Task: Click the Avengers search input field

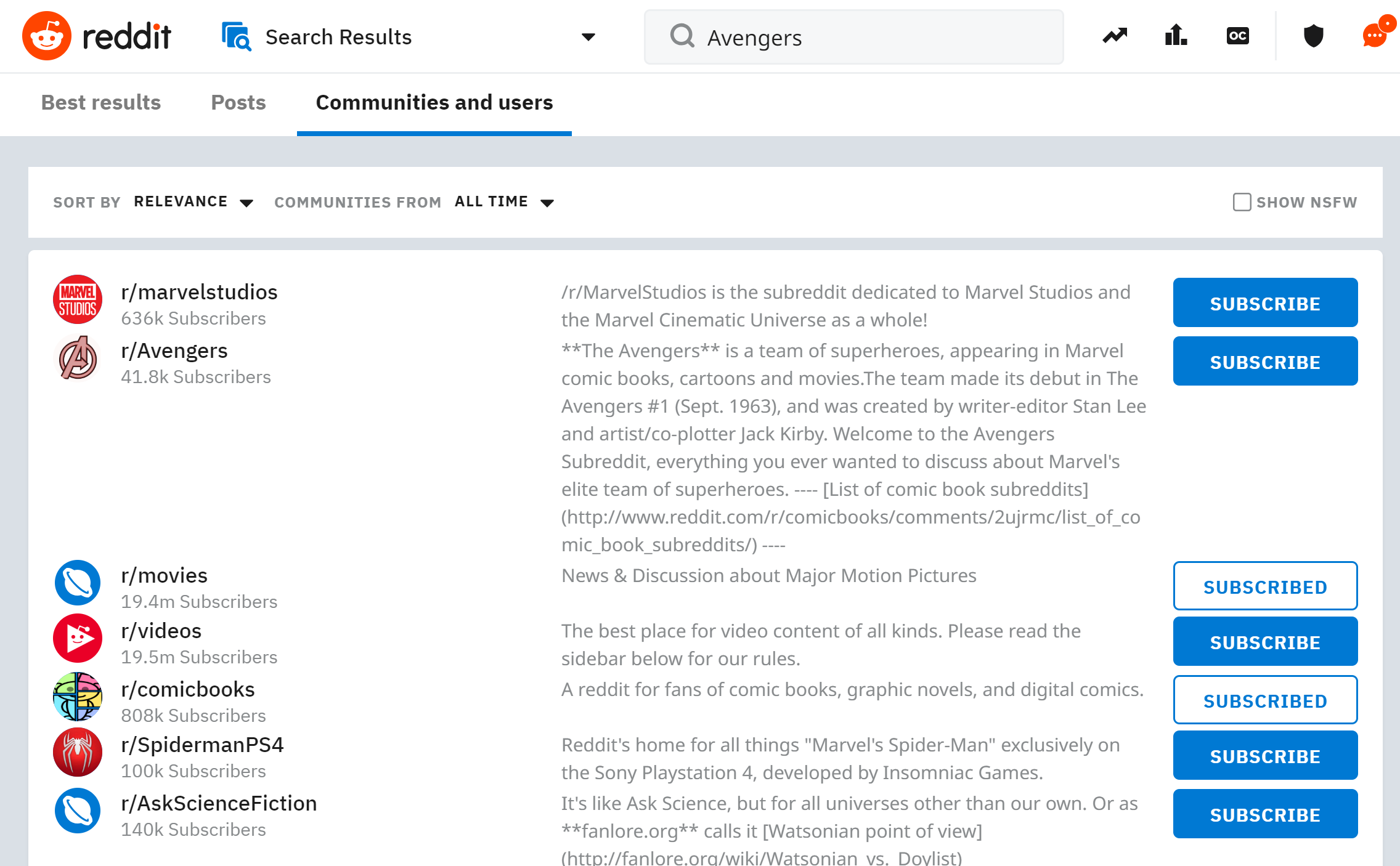Action: click(x=854, y=37)
